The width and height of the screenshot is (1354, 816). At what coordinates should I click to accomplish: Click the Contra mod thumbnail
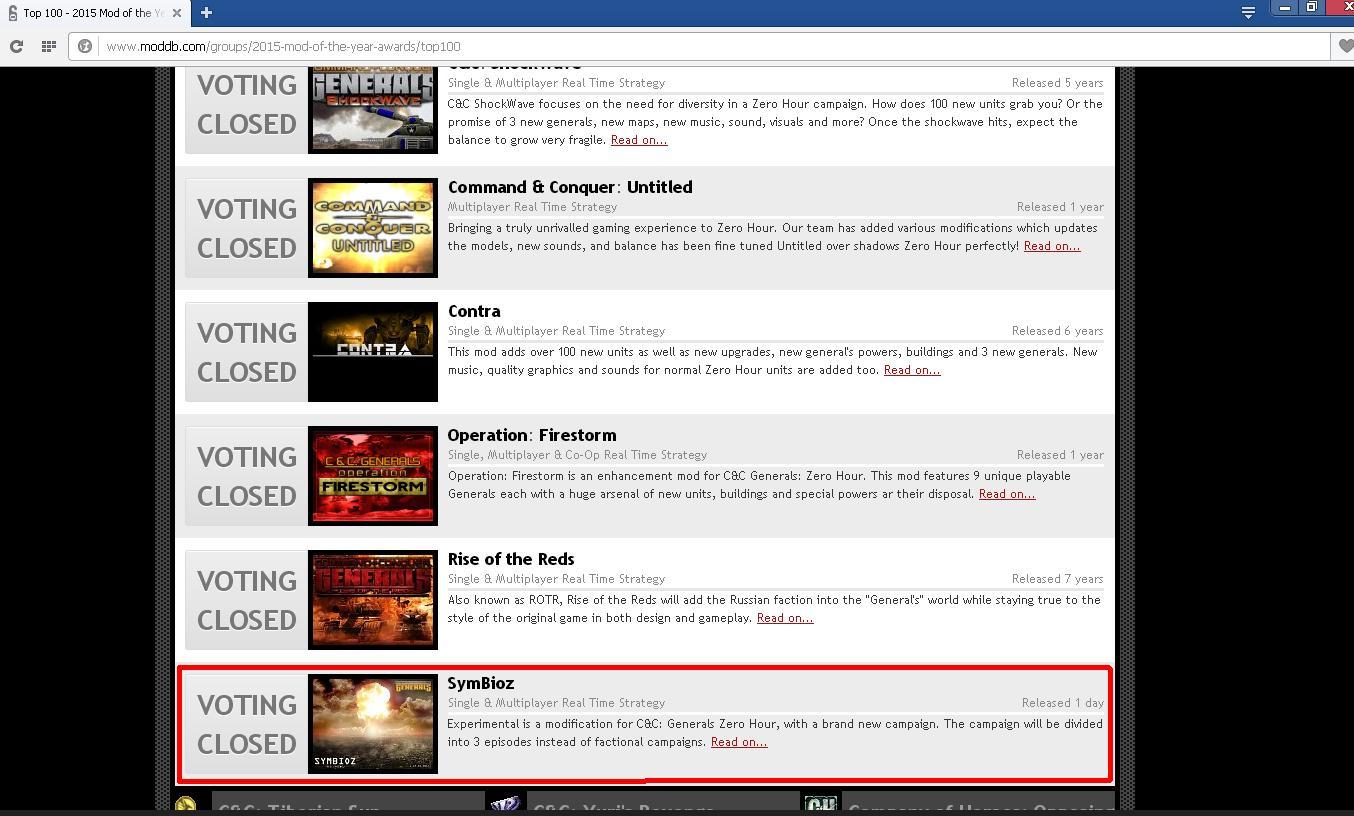coord(372,352)
